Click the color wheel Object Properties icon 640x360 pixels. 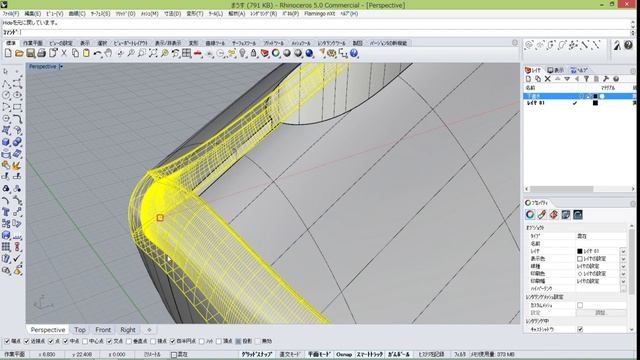click(x=276, y=53)
